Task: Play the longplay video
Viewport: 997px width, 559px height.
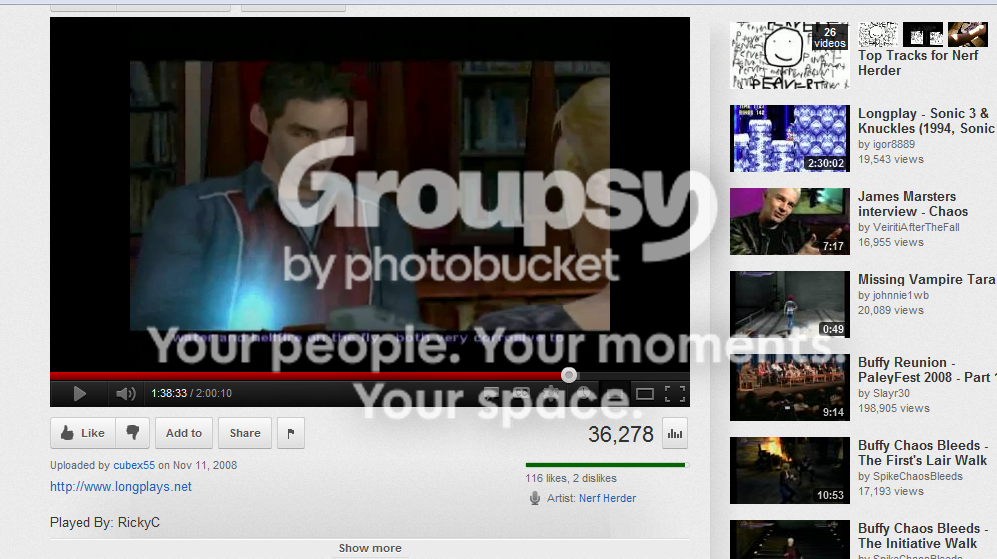Action: point(79,394)
